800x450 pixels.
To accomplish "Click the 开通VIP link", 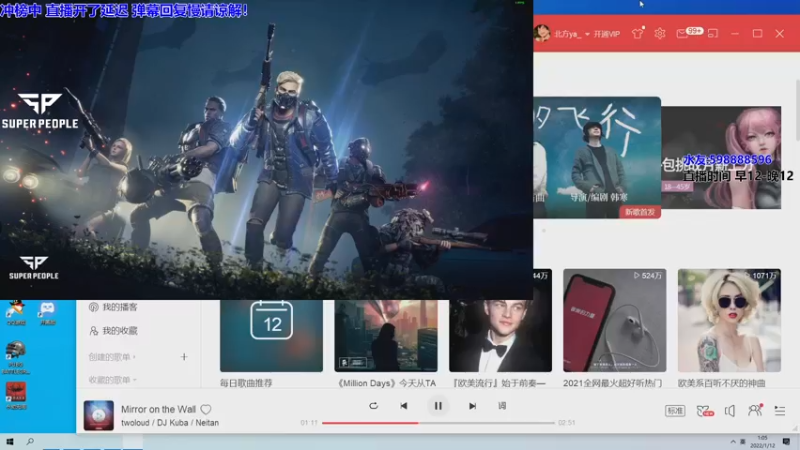I will click(x=607, y=34).
